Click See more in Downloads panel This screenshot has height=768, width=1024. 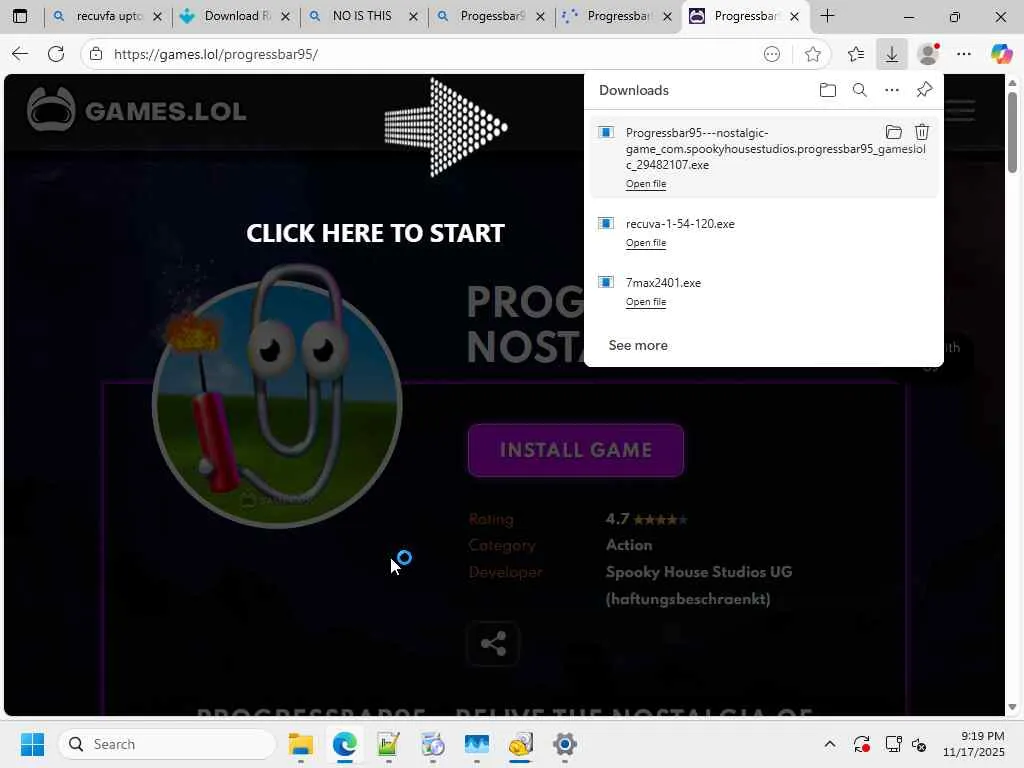point(638,345)
